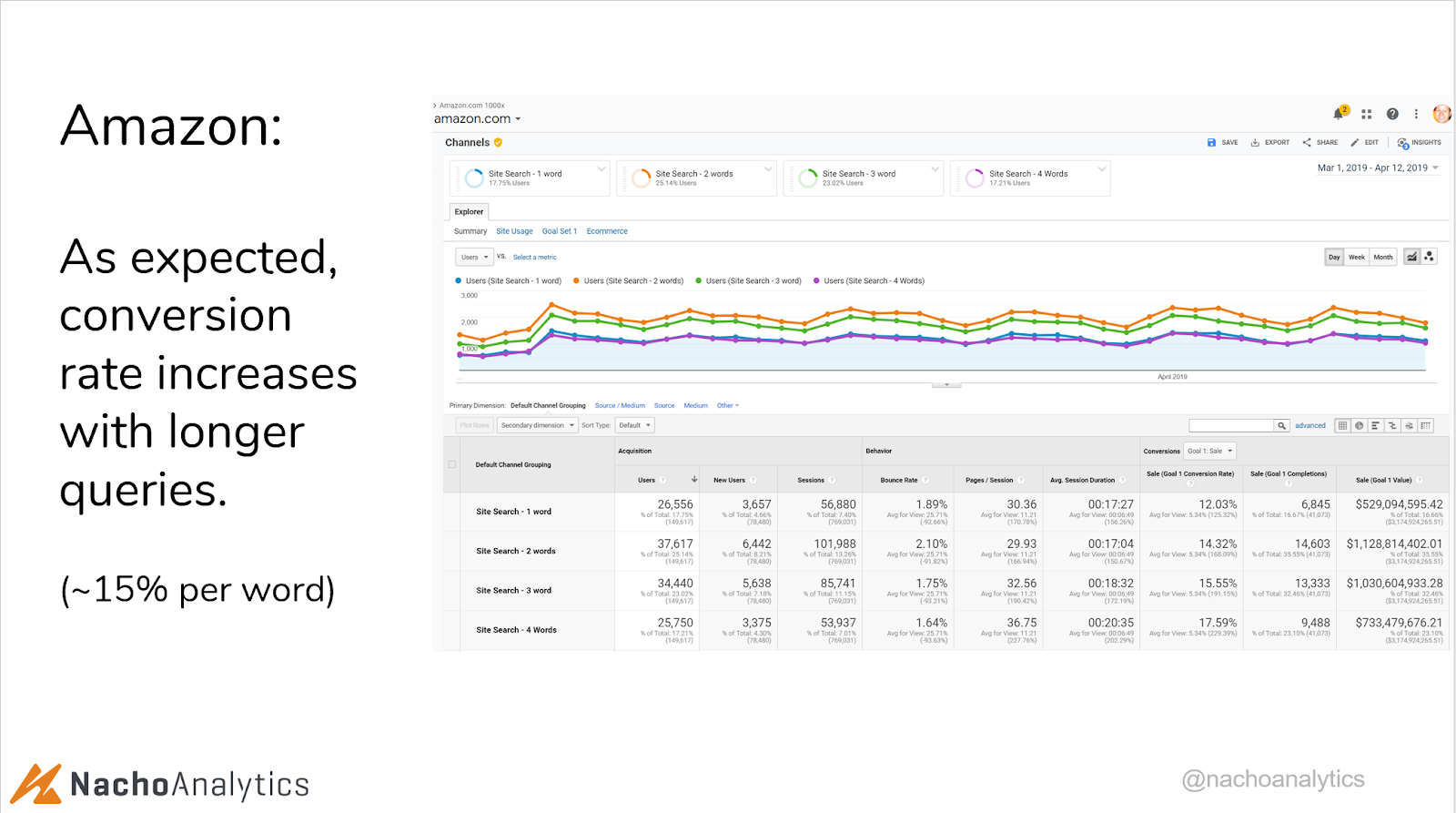Open the Site Search - 2 words table row
The image size is (1456, 813).
click(946, 552)
